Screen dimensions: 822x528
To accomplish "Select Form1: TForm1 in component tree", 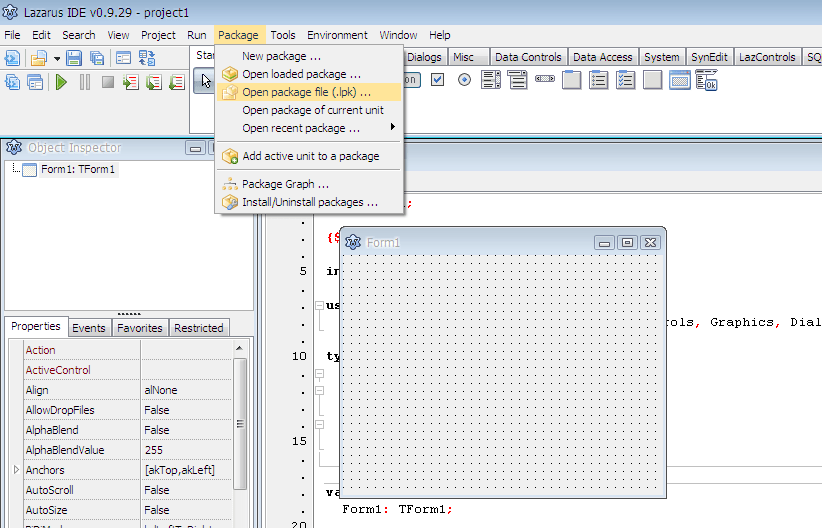I will pos(78,169).
